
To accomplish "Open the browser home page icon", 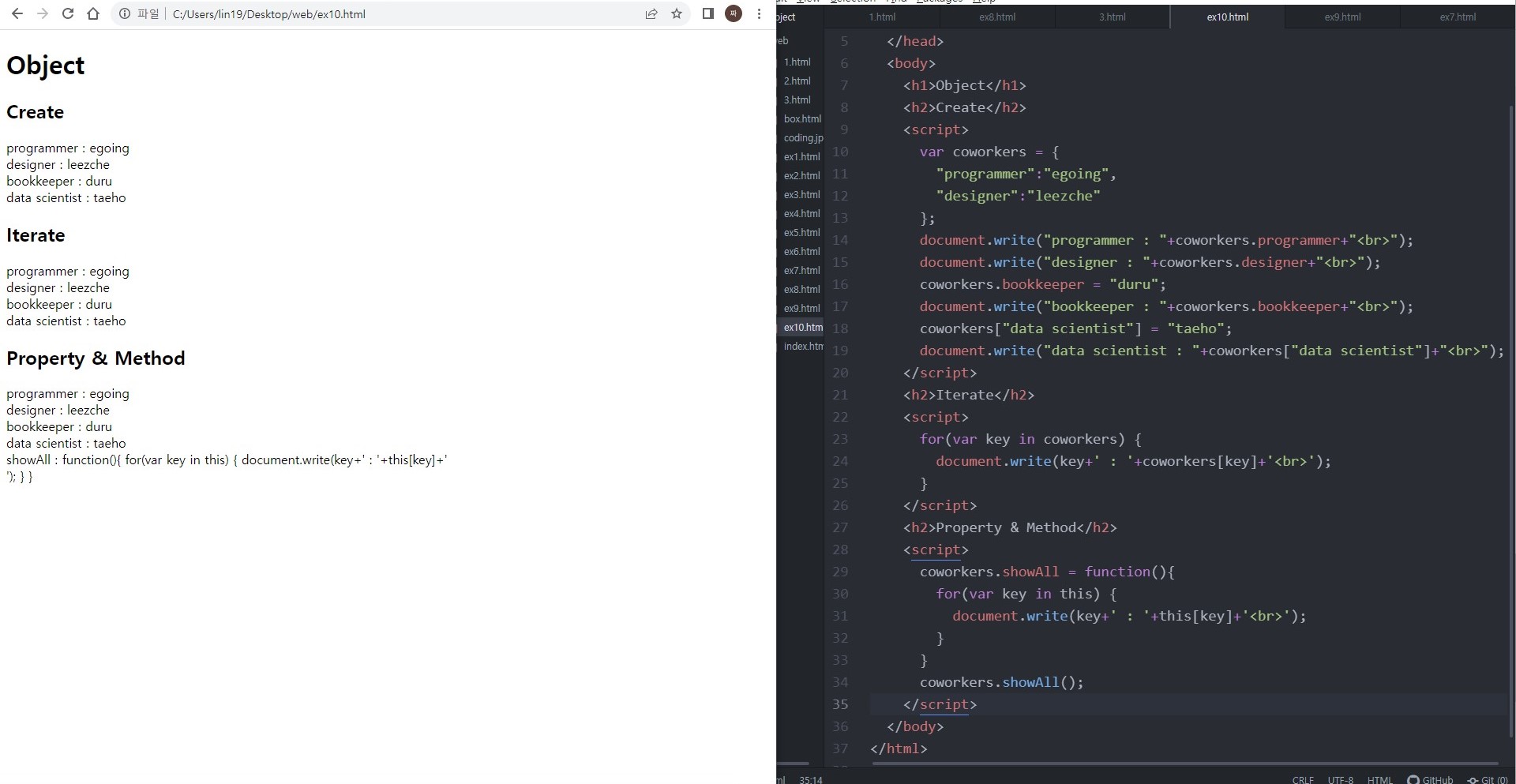I will (93, 13).
